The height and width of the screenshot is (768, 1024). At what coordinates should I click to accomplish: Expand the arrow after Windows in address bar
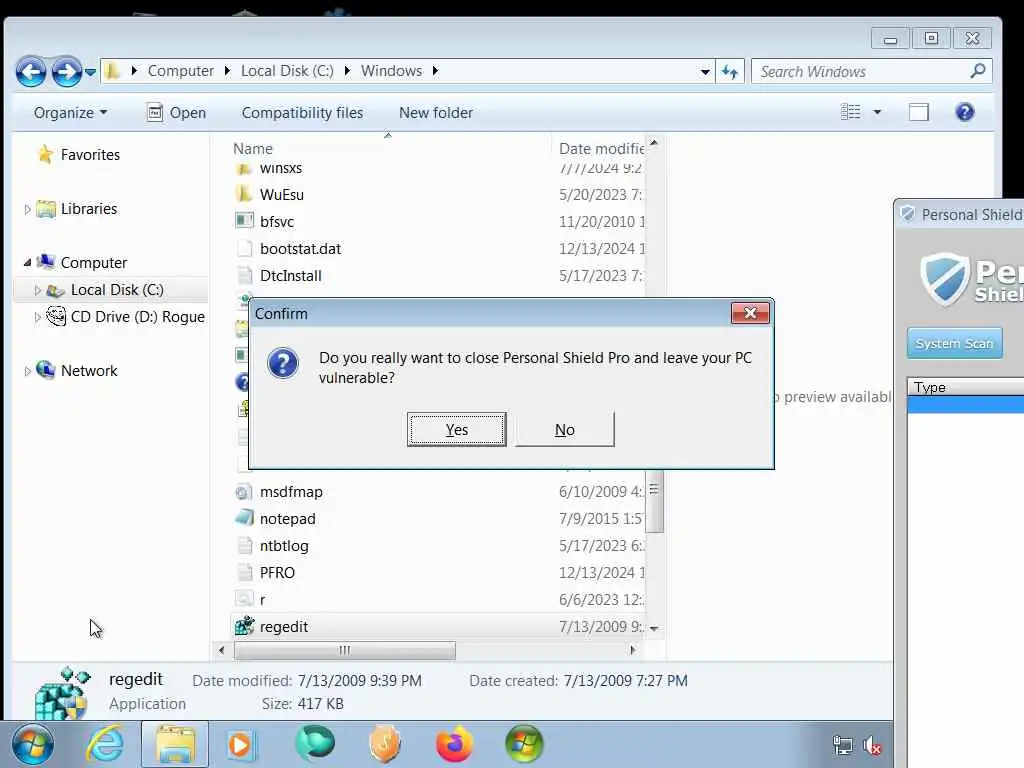pos(435,71)
